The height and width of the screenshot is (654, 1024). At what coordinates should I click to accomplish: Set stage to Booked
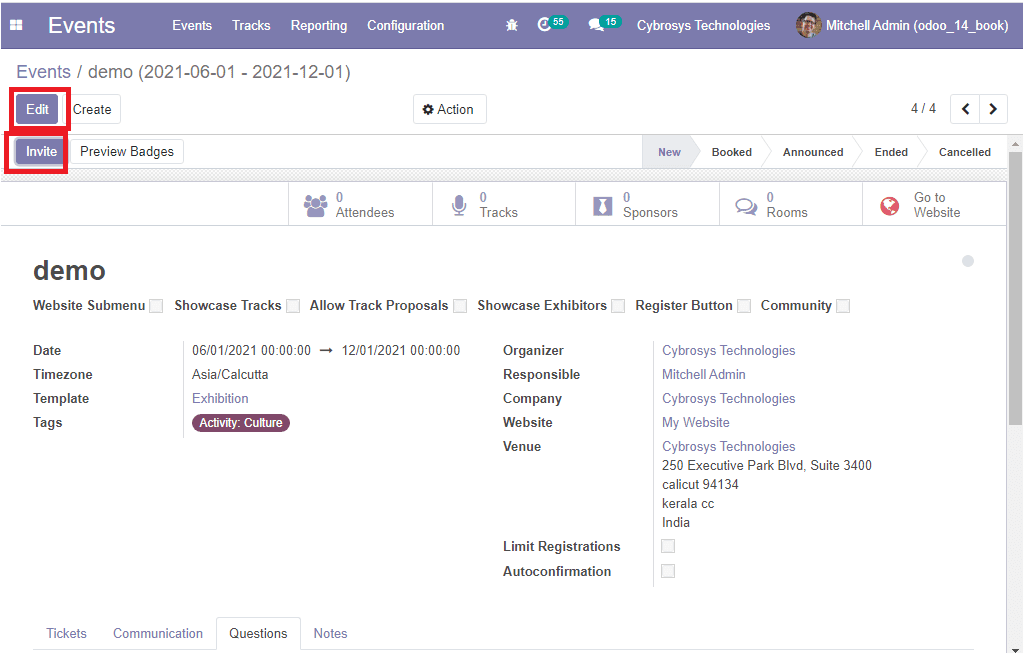tap(731, 152)
